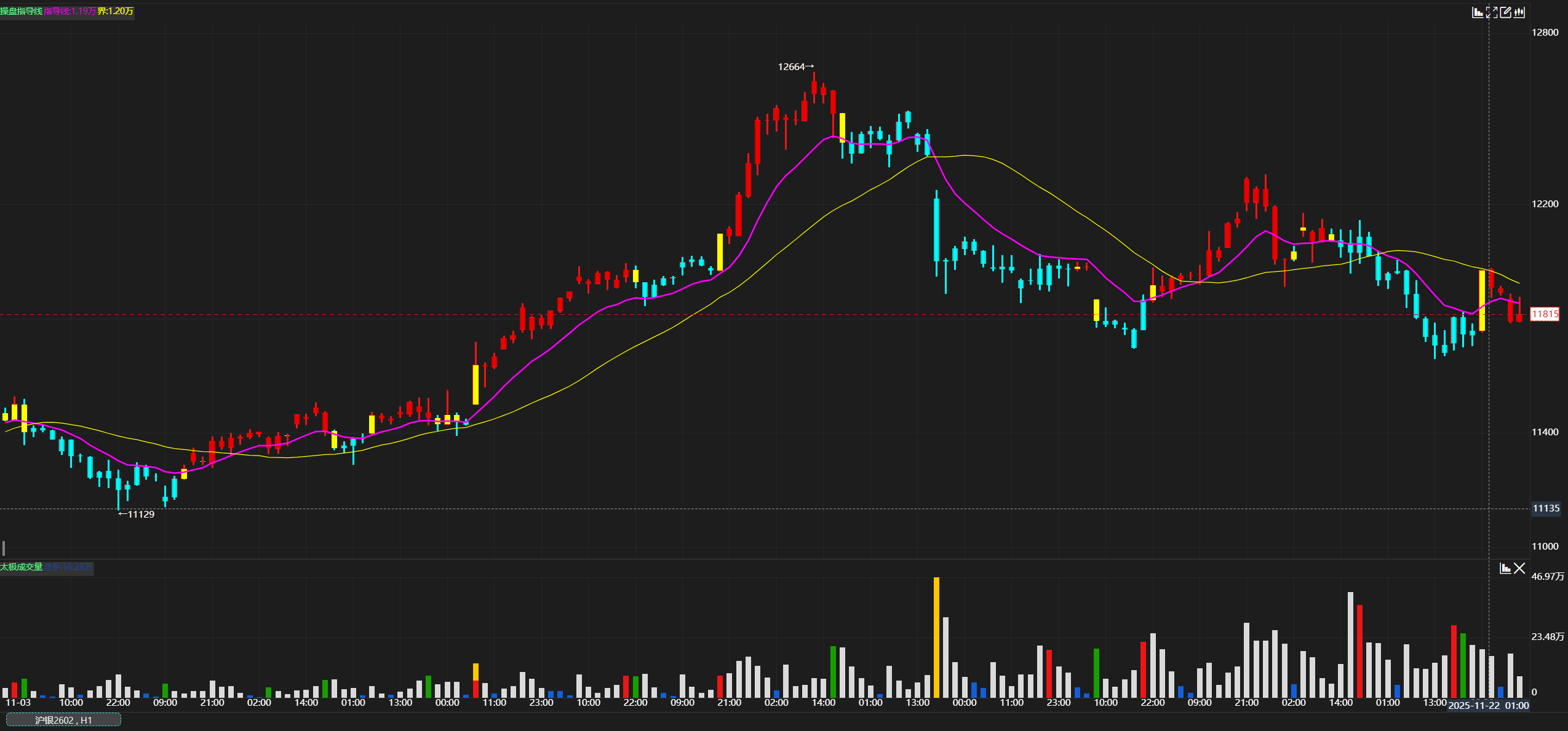Image resolution: width=1568 pixels, height=731 pixels.
Task: Click the red 11815 current price tag
Action: point(1545,314)
